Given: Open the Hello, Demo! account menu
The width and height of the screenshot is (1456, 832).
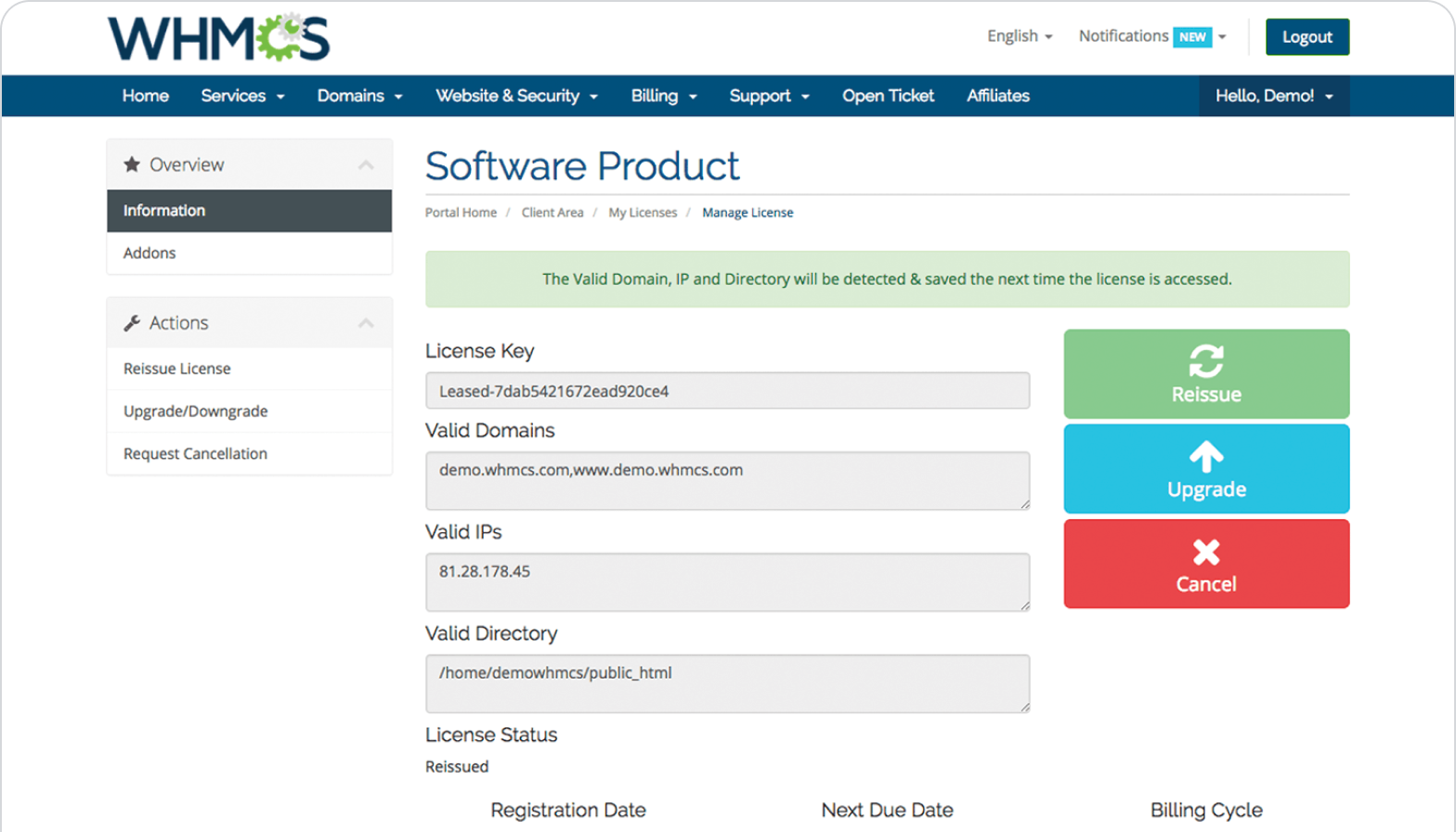Looking at the screenshot, I should (1275, 96).
